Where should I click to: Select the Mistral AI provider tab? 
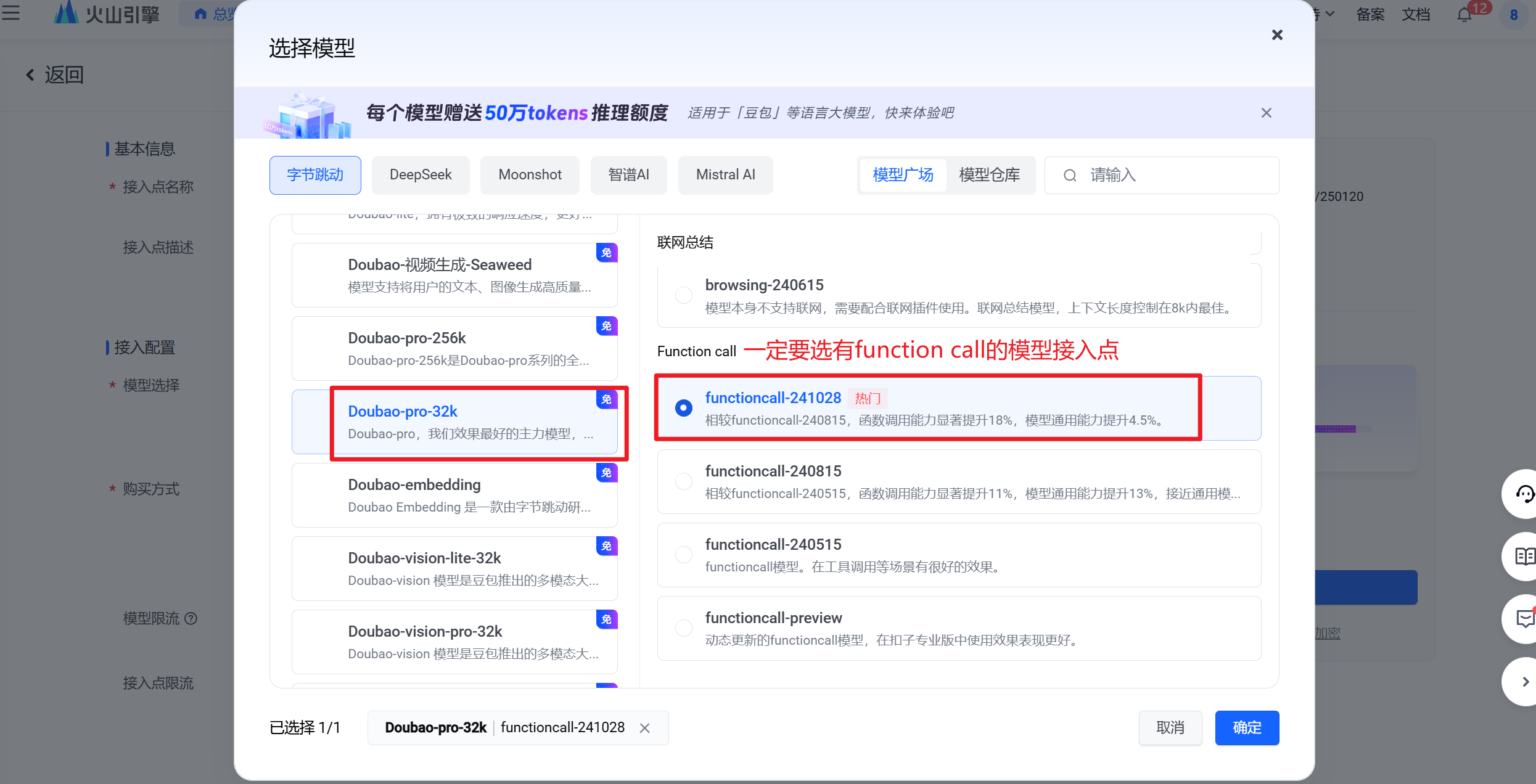[725, 175]
